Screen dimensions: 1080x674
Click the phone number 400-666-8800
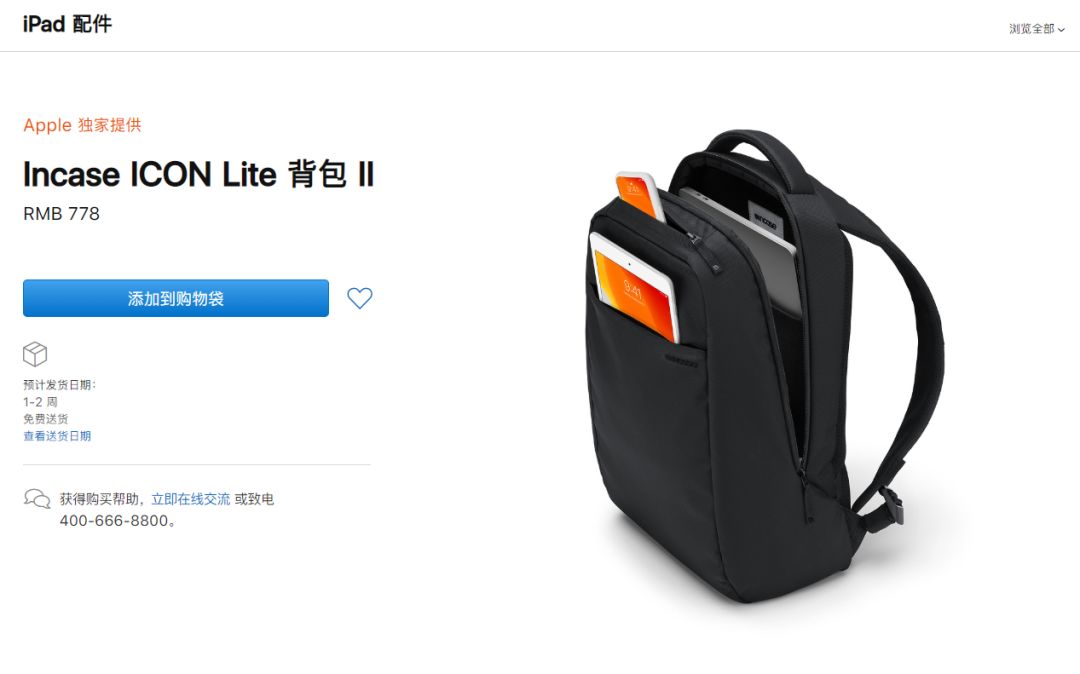point(114,521)
